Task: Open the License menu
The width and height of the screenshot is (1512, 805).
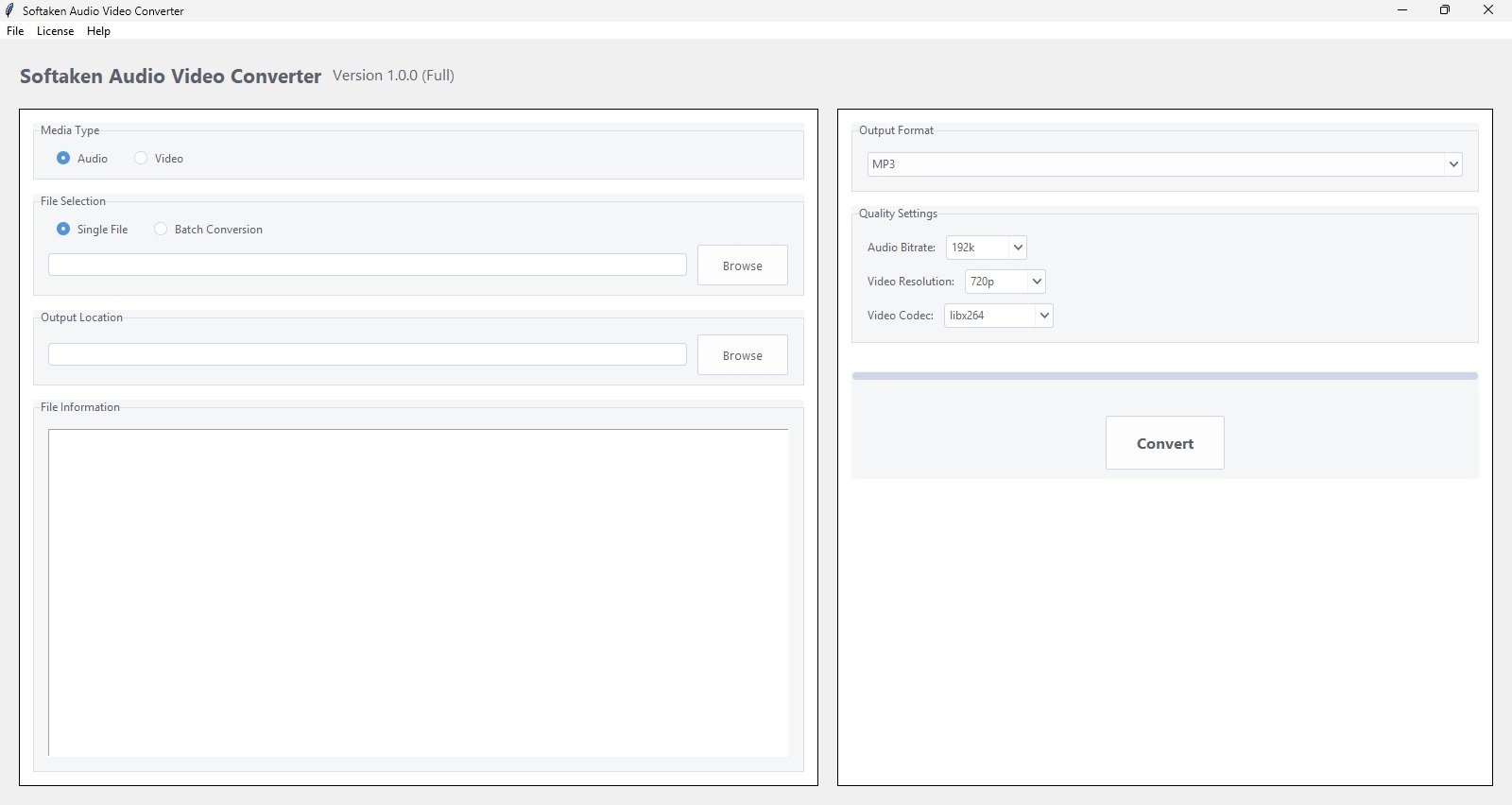Action: pyautogui.click(x=55, y=31)
